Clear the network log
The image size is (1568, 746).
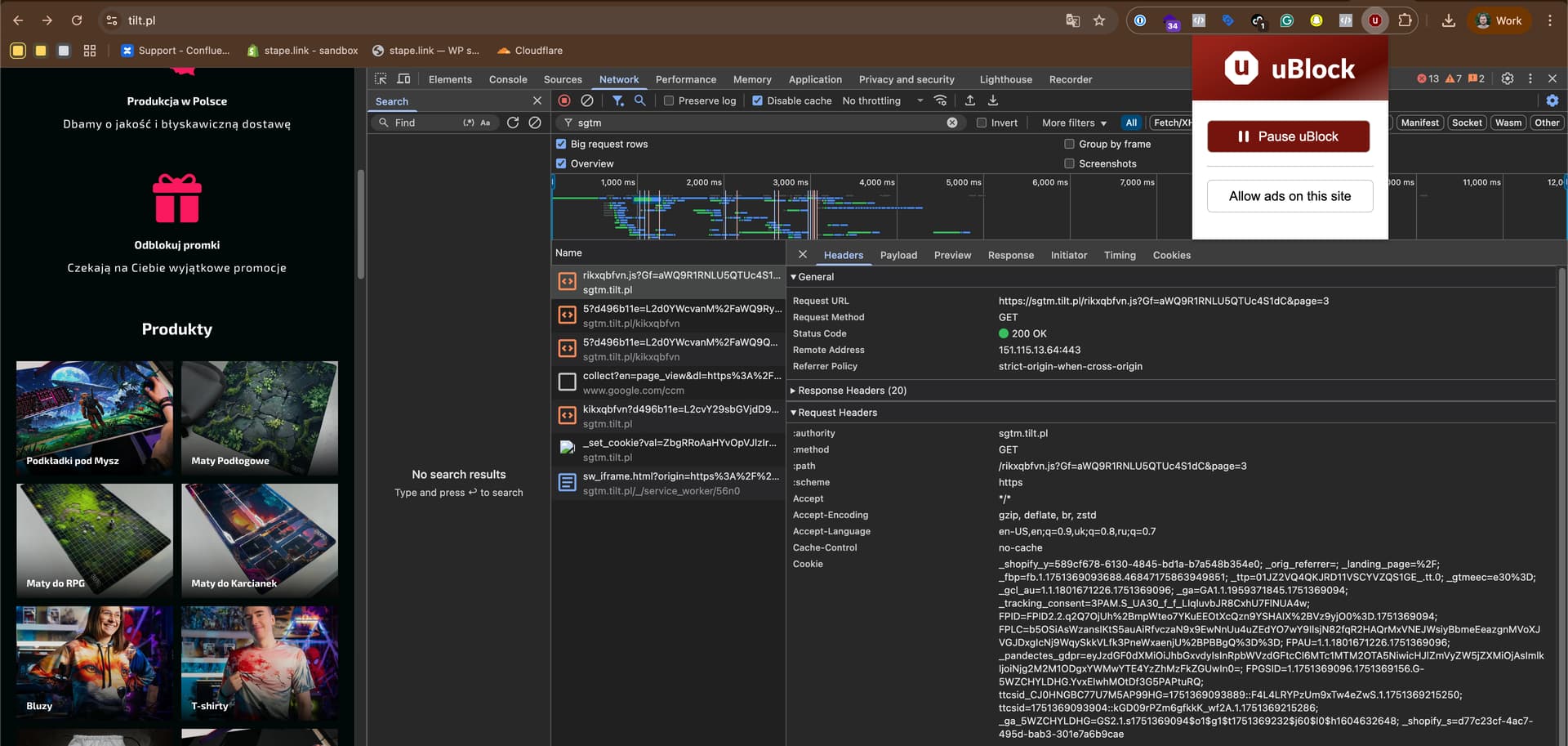587,101
